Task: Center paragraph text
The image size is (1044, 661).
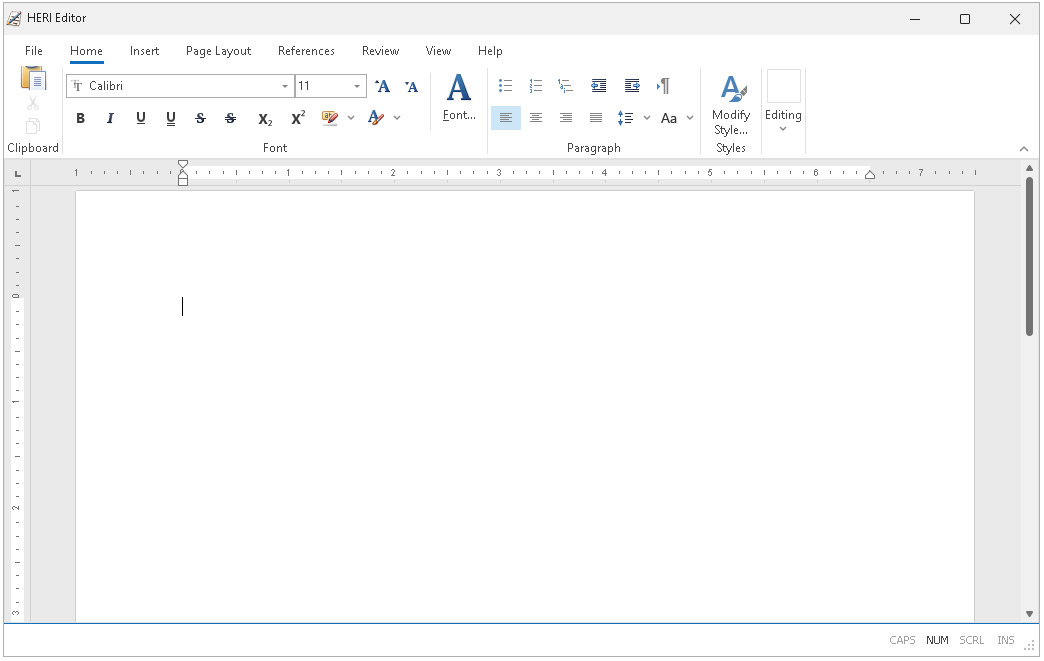Action: 535,118
